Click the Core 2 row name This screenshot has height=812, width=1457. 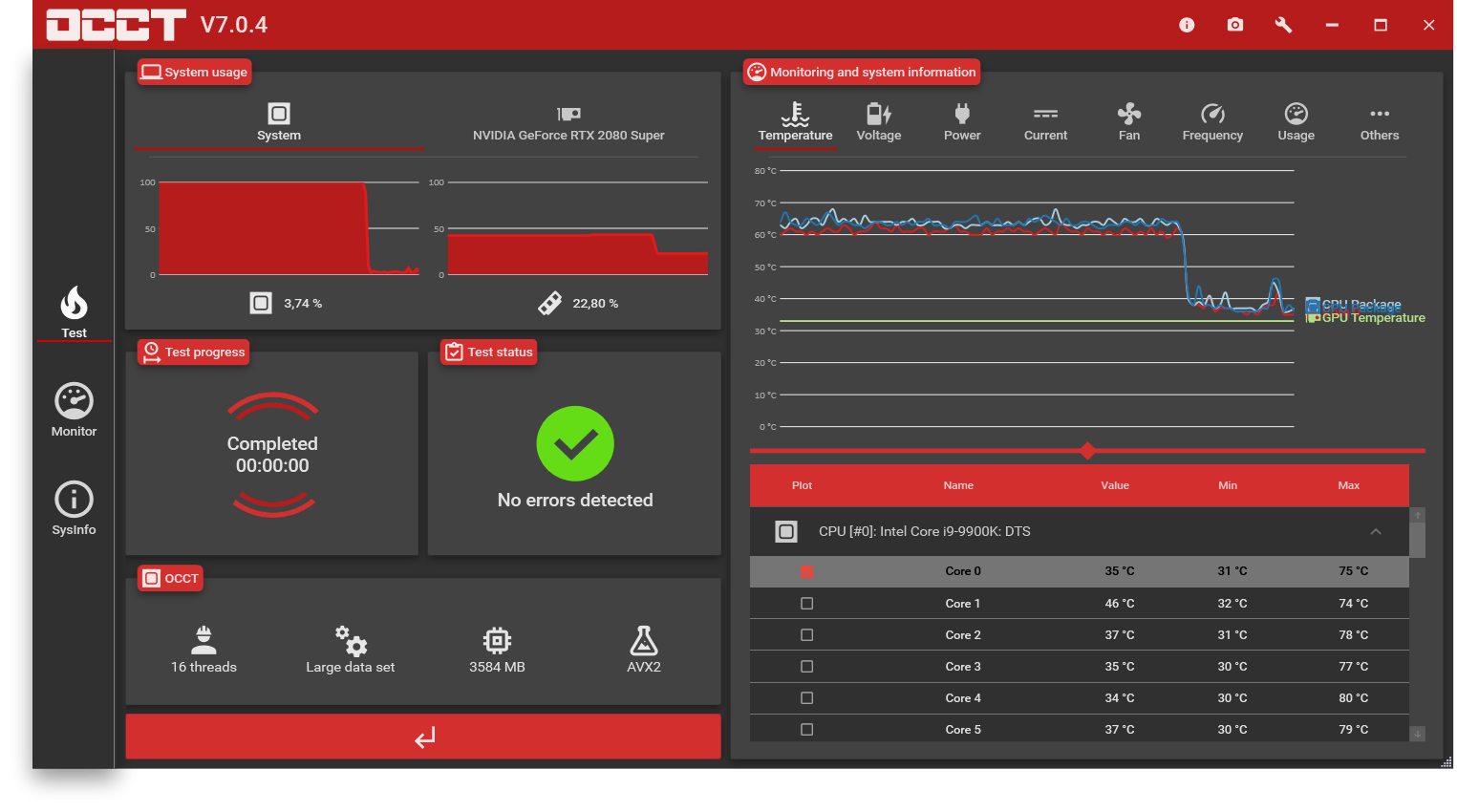coord(963,635)
